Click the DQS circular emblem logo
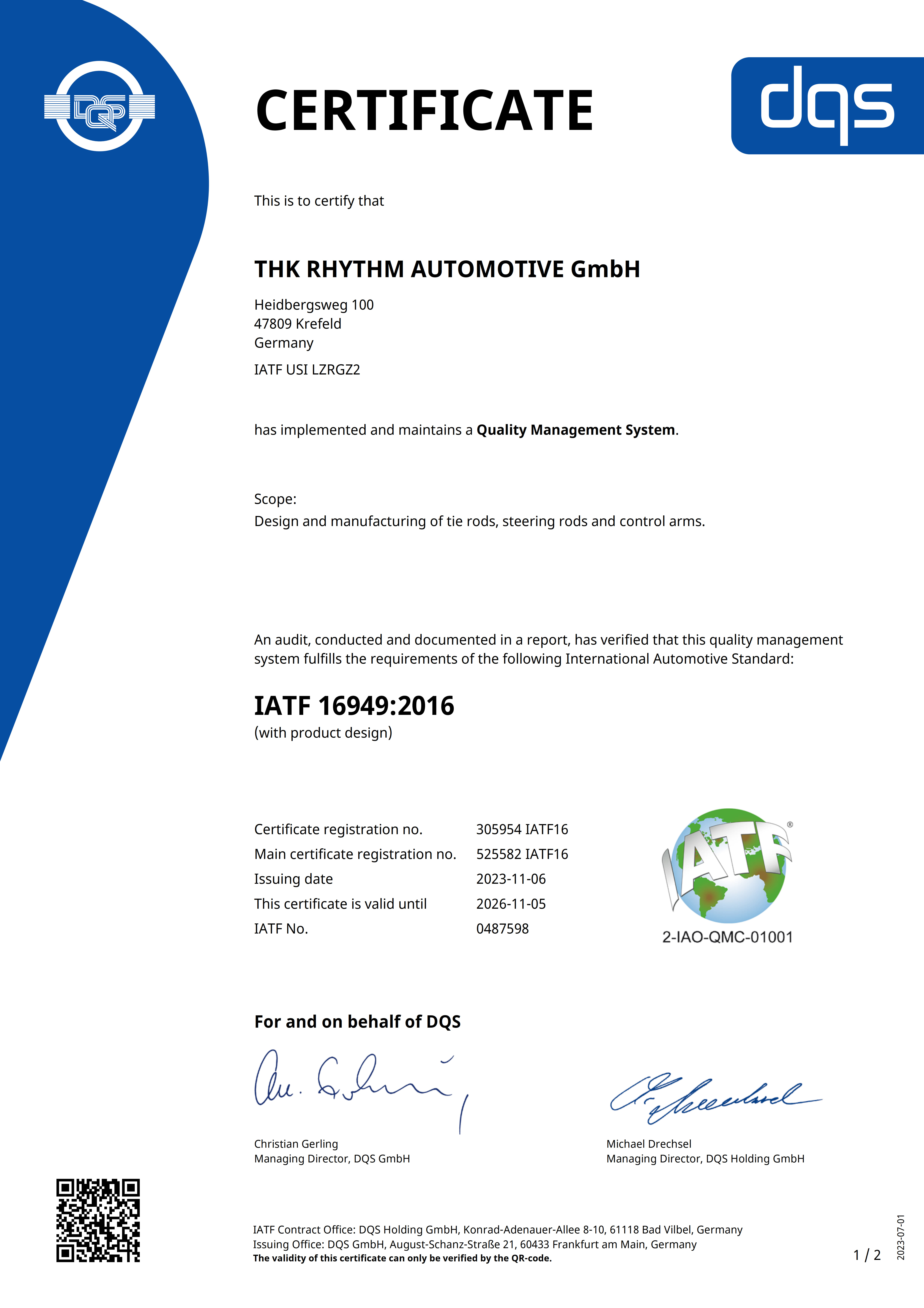The height and width of the screenshot is (1308, 924). click(x=100, y=107)
